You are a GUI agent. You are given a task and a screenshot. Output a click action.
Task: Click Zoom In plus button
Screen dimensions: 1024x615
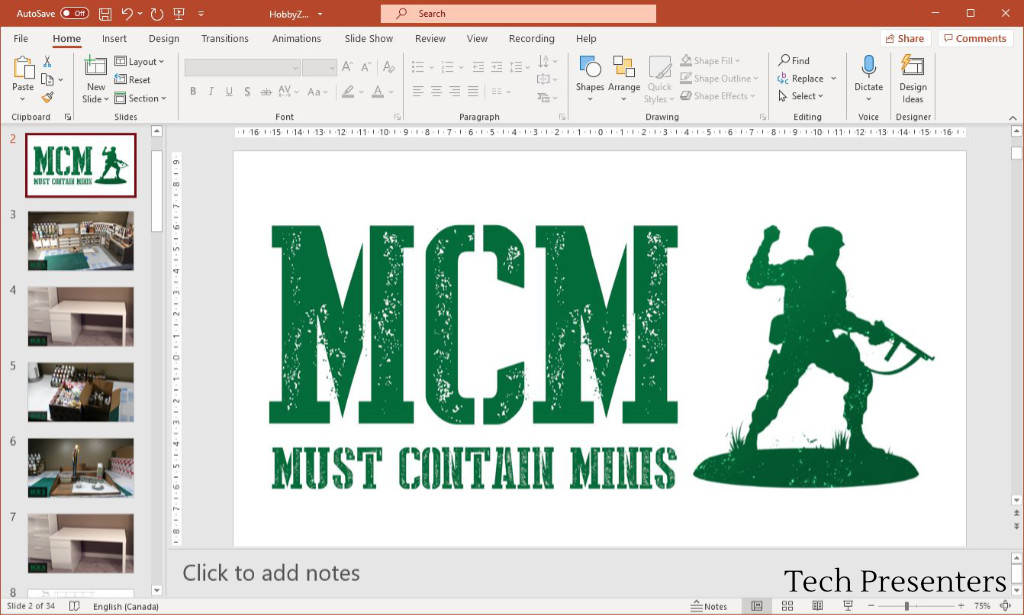[x=961, y=606]
